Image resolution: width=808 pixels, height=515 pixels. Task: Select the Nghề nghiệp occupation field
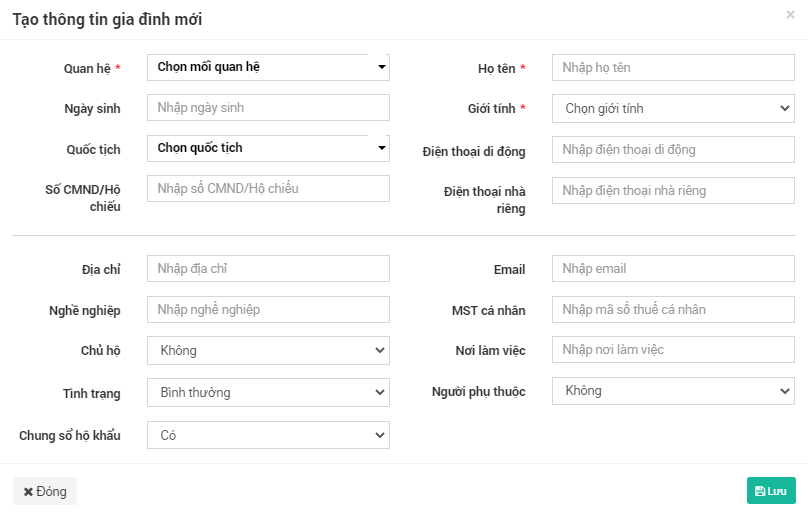tap(268, 310)
